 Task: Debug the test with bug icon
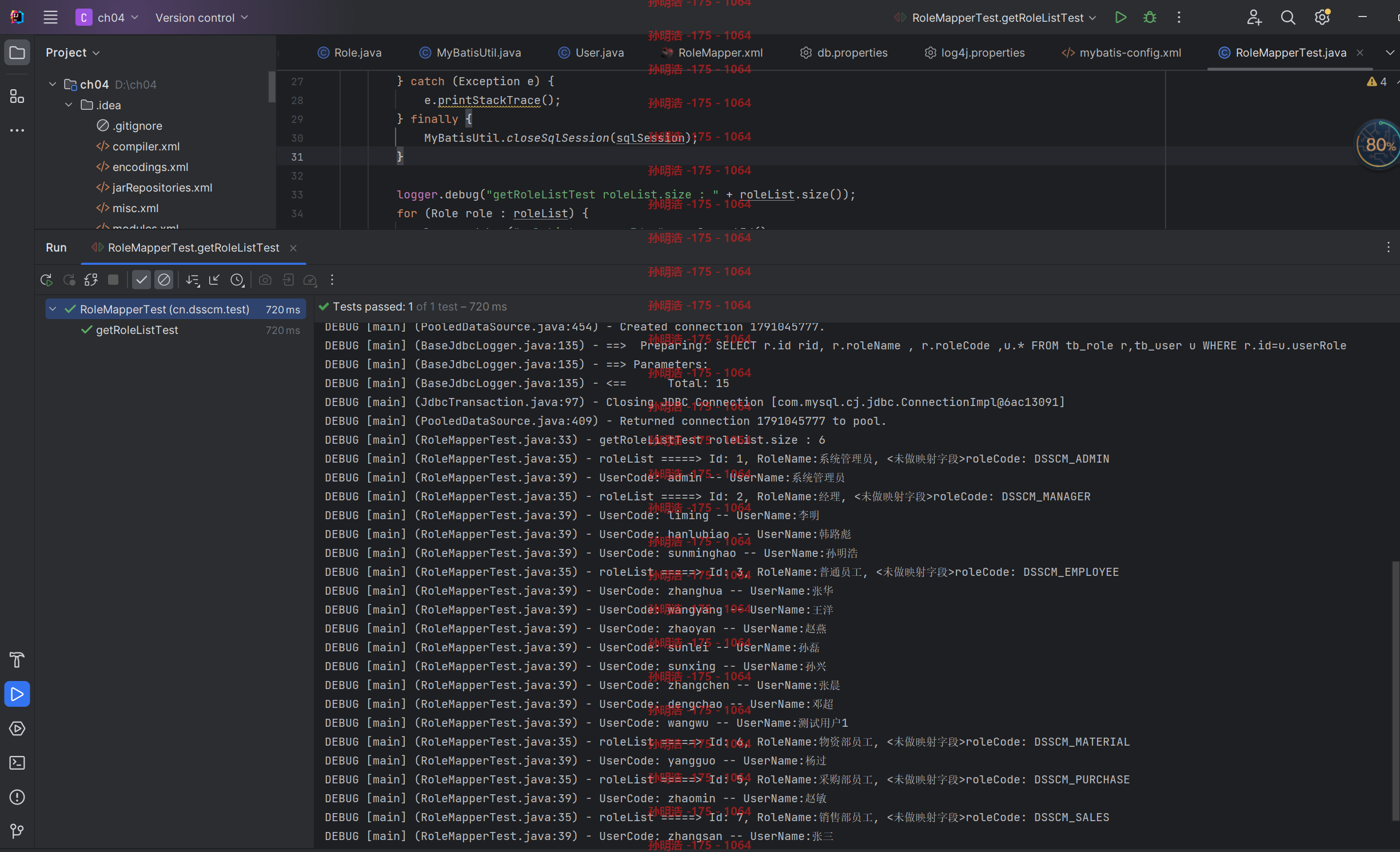coord(1150,17)
